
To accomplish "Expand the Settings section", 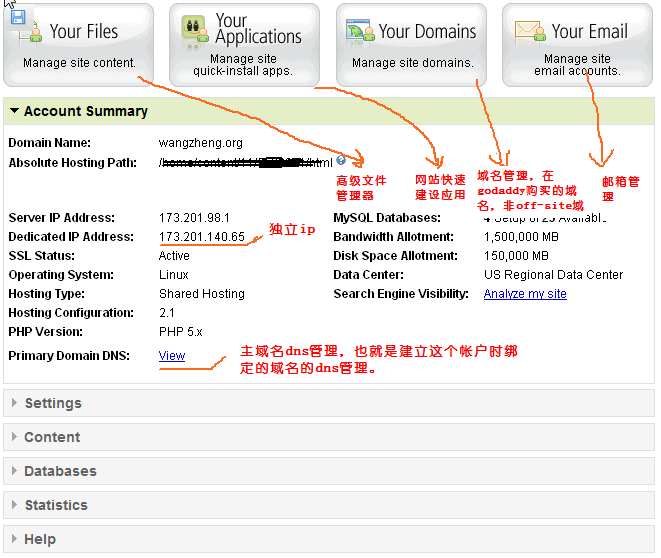I will click(x=14, y=403).
